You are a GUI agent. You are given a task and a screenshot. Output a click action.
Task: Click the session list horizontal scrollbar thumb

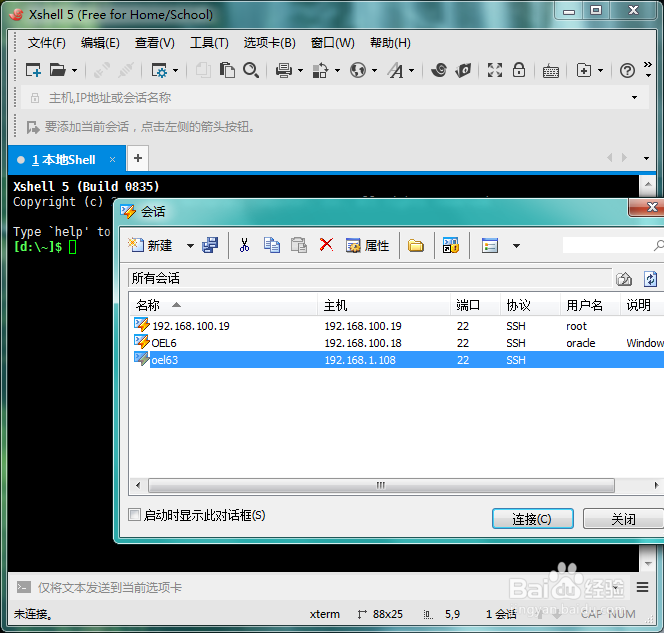point(381,485)
